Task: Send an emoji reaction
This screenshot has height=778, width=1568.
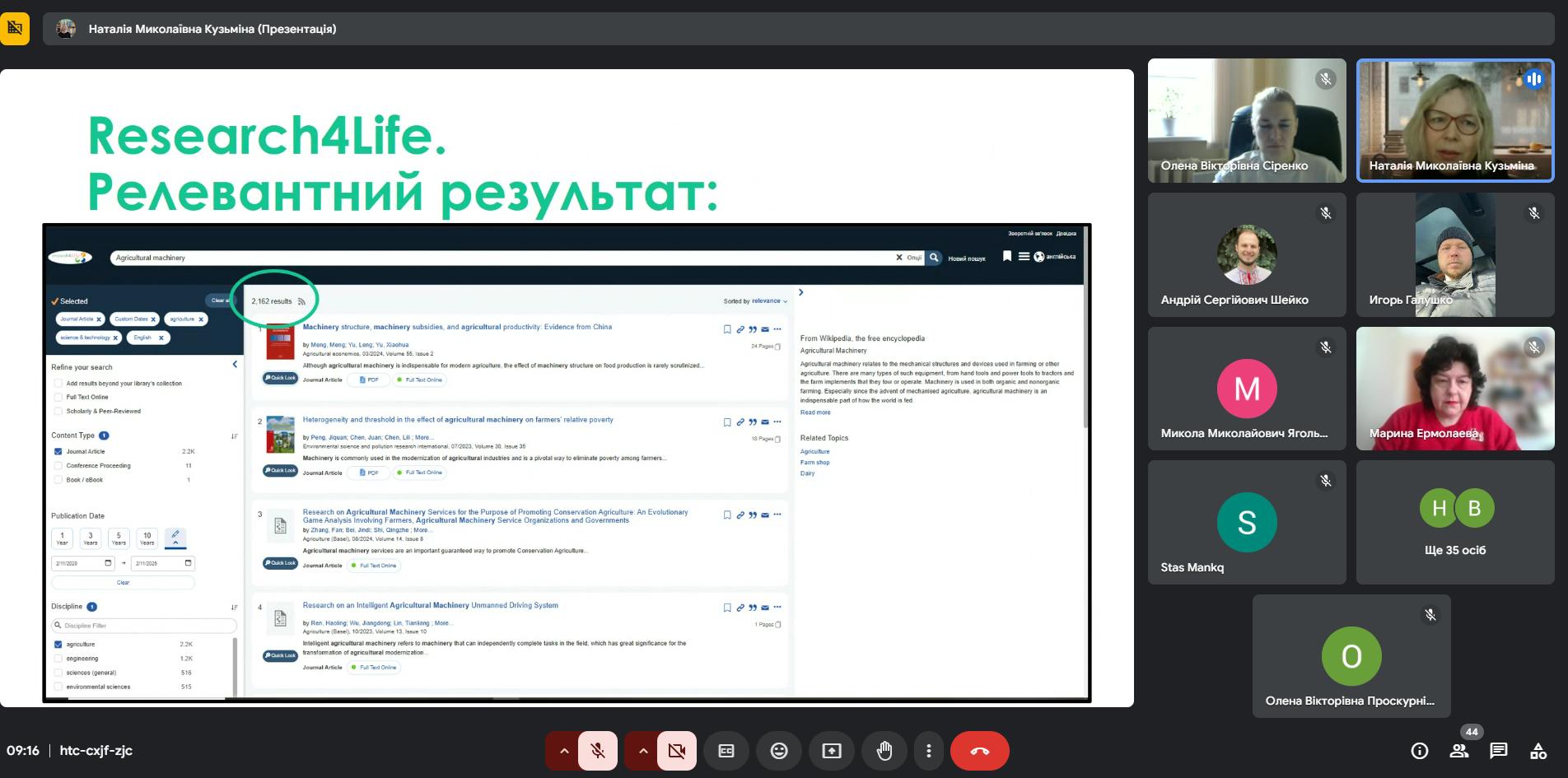Action: [x=779, y=751]
